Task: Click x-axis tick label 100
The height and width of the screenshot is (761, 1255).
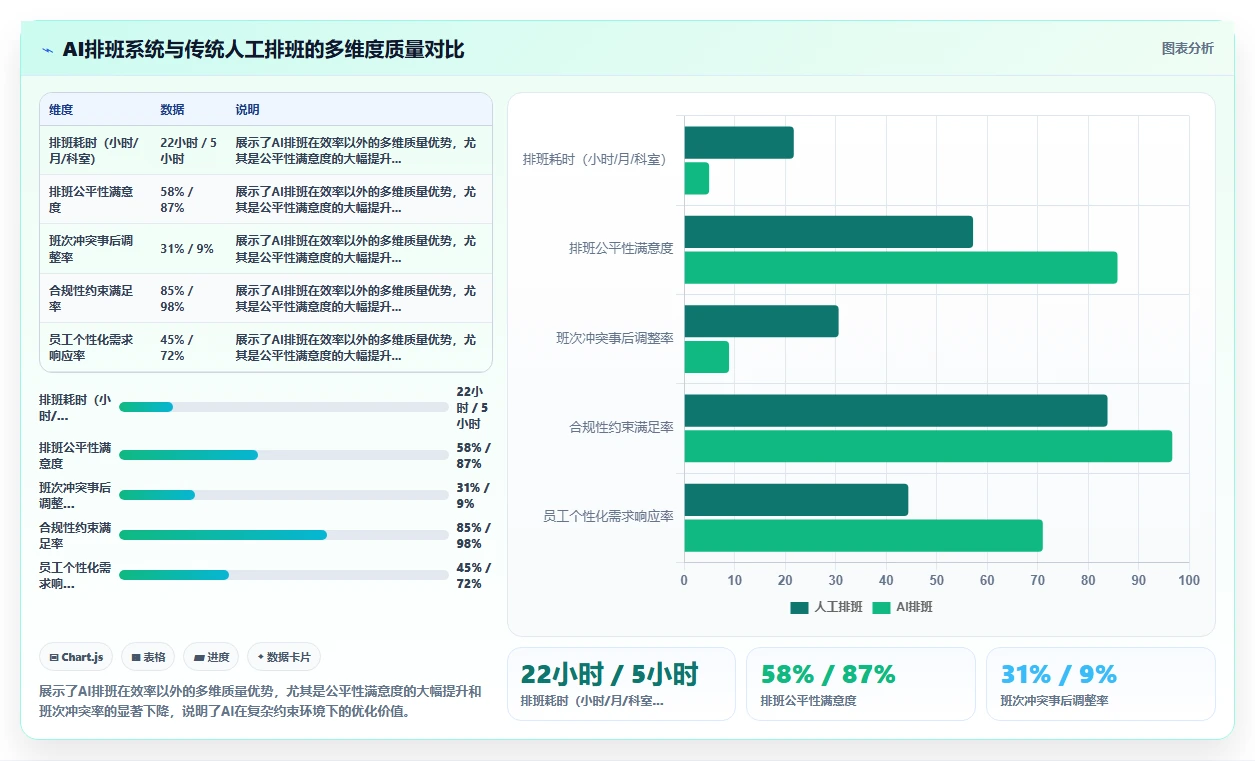Action: [x=1189, y=580]
